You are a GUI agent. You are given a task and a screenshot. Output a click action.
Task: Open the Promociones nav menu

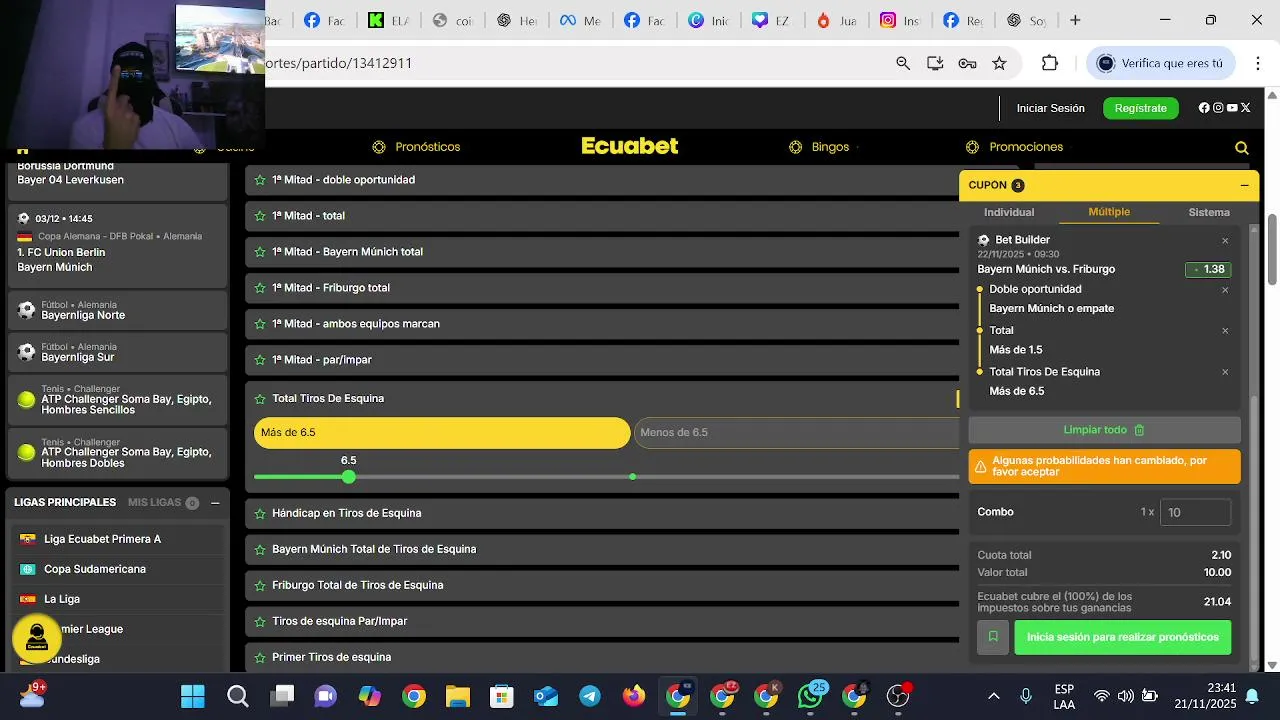[1014, 147]
